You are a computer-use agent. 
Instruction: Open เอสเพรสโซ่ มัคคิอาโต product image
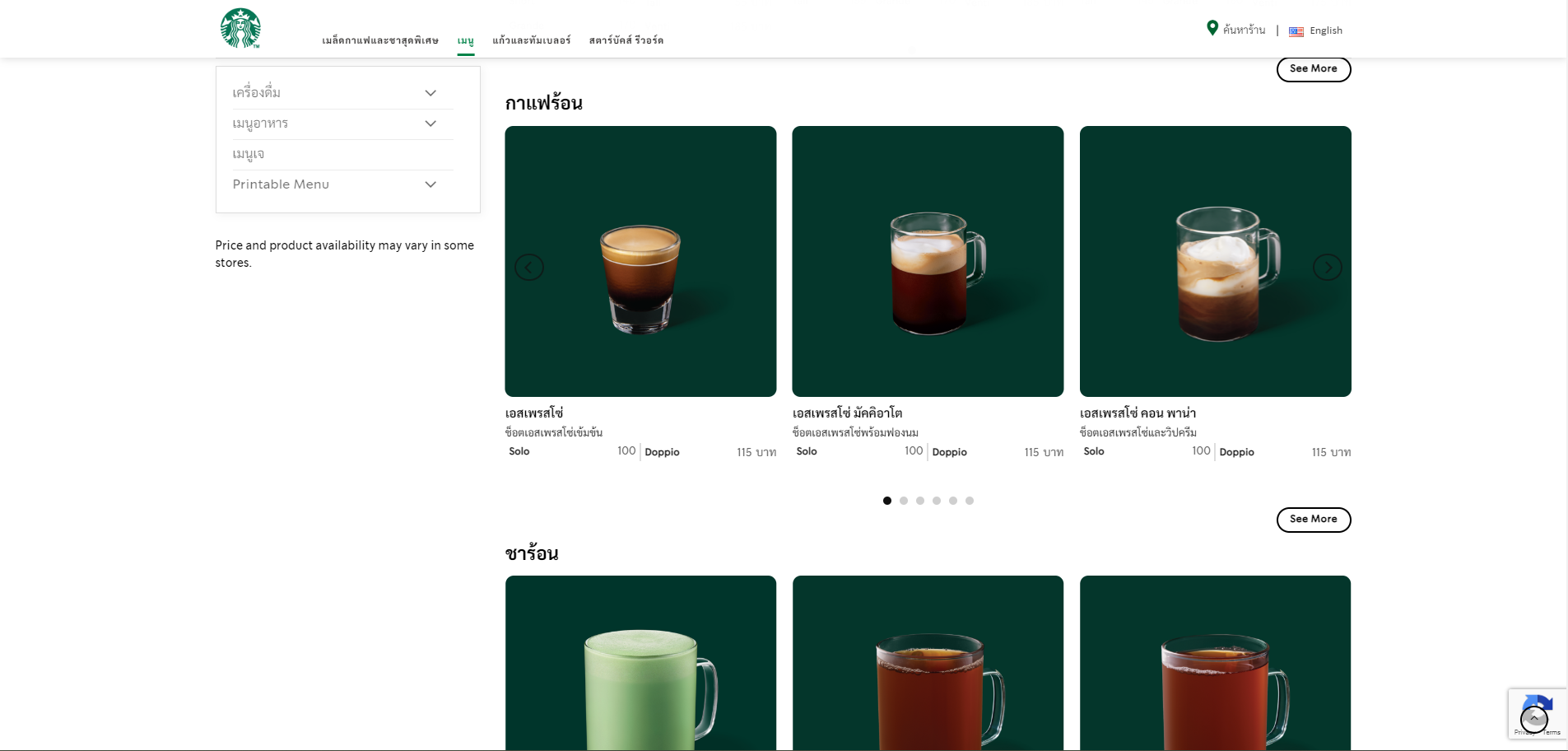click(x=928, y=261)
